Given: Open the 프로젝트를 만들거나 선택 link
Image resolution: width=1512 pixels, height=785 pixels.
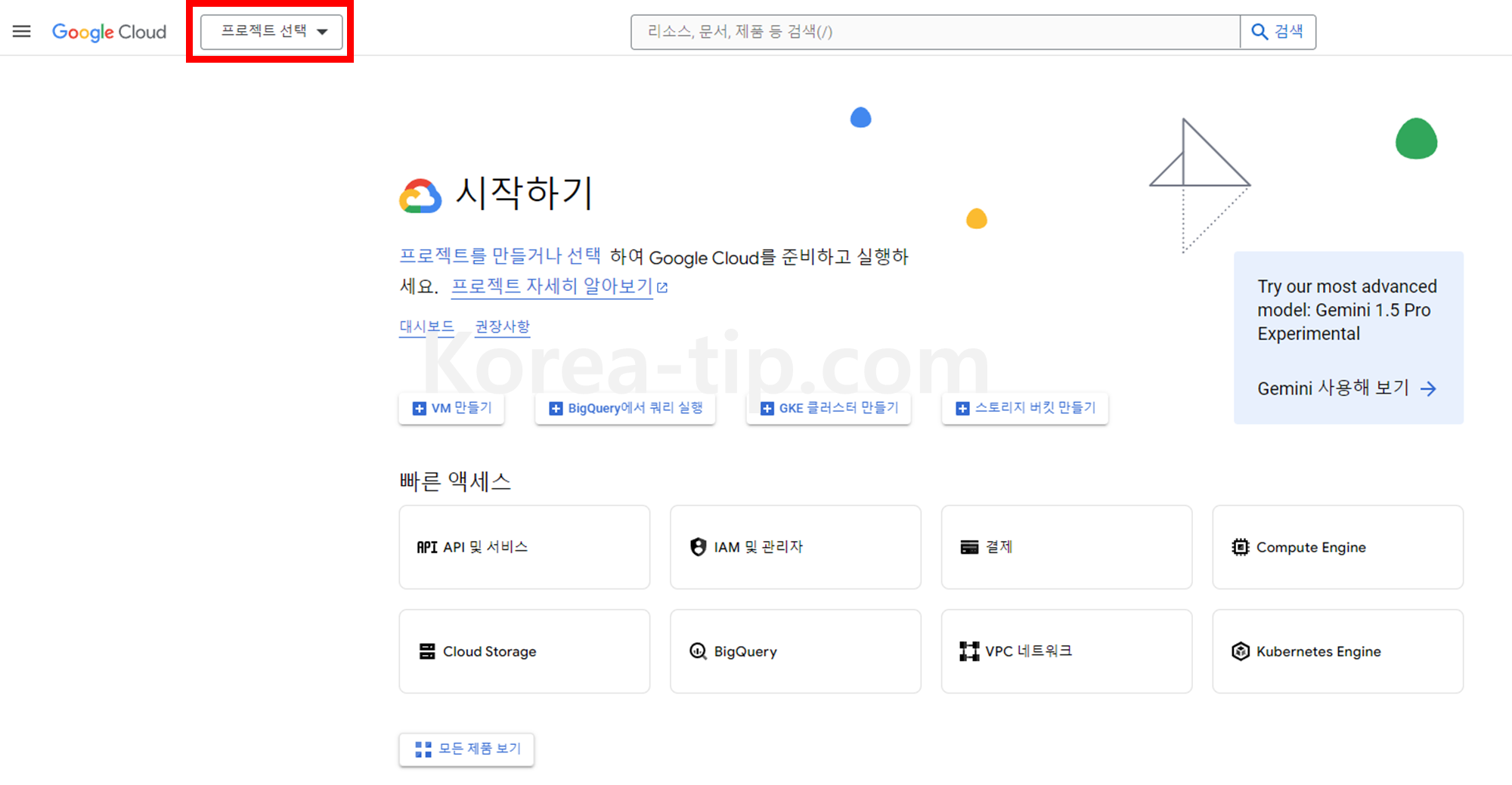Looking at the screenshot, I should click(500, 256).
